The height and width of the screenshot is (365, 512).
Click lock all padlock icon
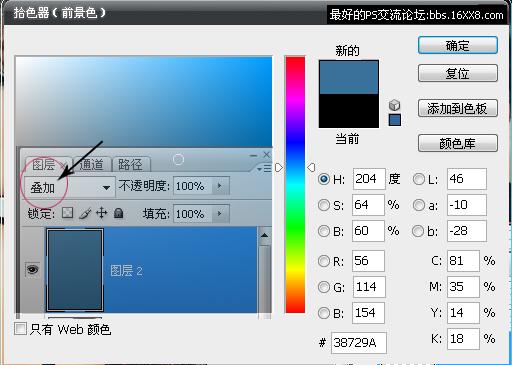(119, 213)
